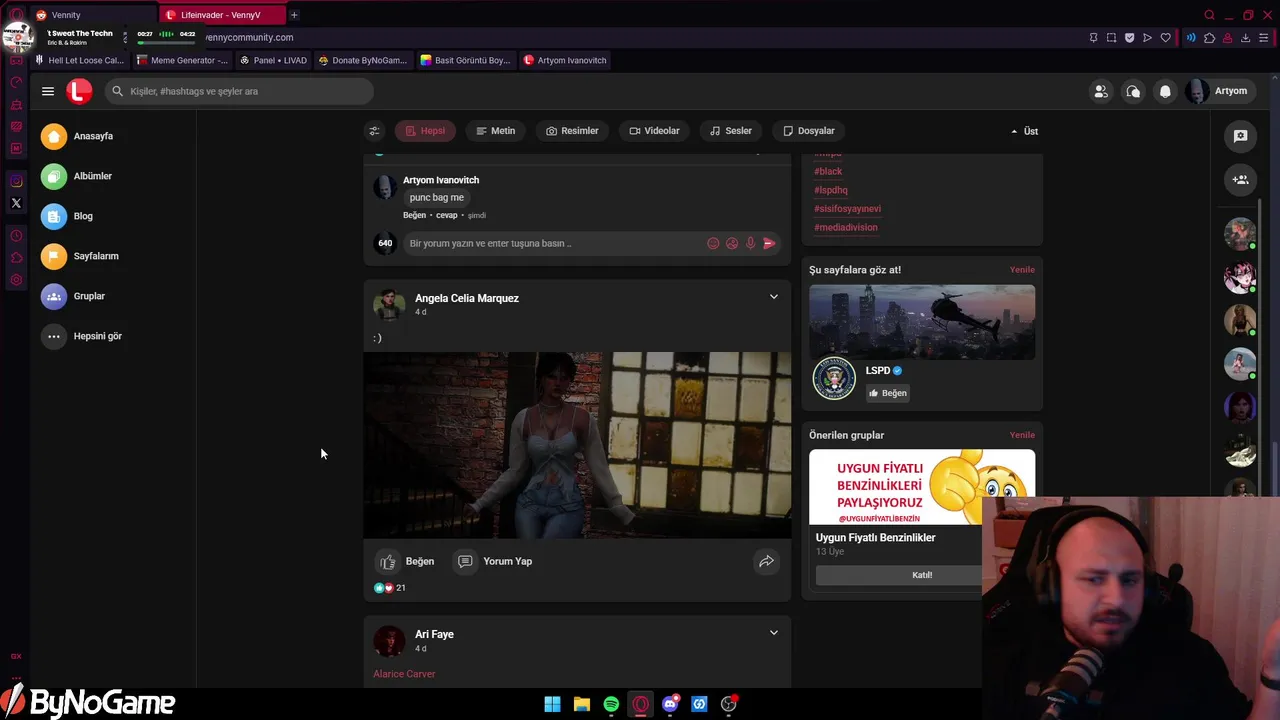
Task: Open the notifications bell icon
Action: point(1165,91)
